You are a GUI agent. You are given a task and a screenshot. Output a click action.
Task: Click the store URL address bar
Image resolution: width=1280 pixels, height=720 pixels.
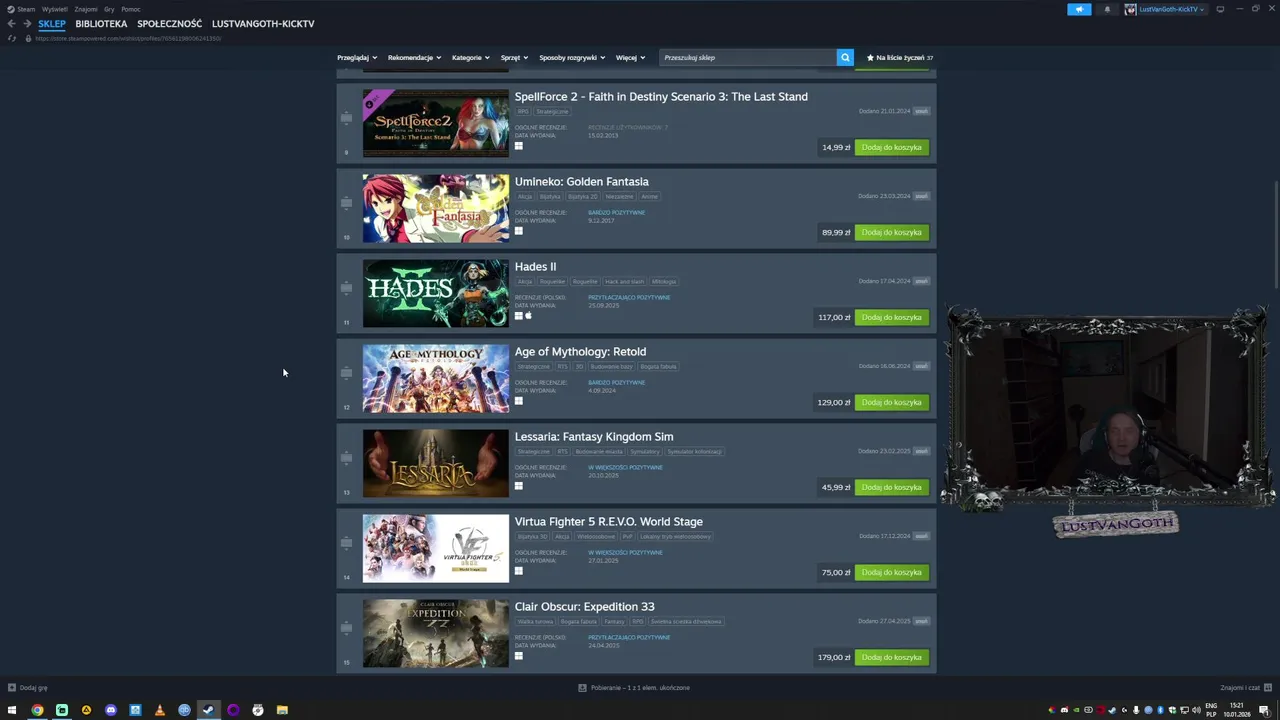(128, 38)
